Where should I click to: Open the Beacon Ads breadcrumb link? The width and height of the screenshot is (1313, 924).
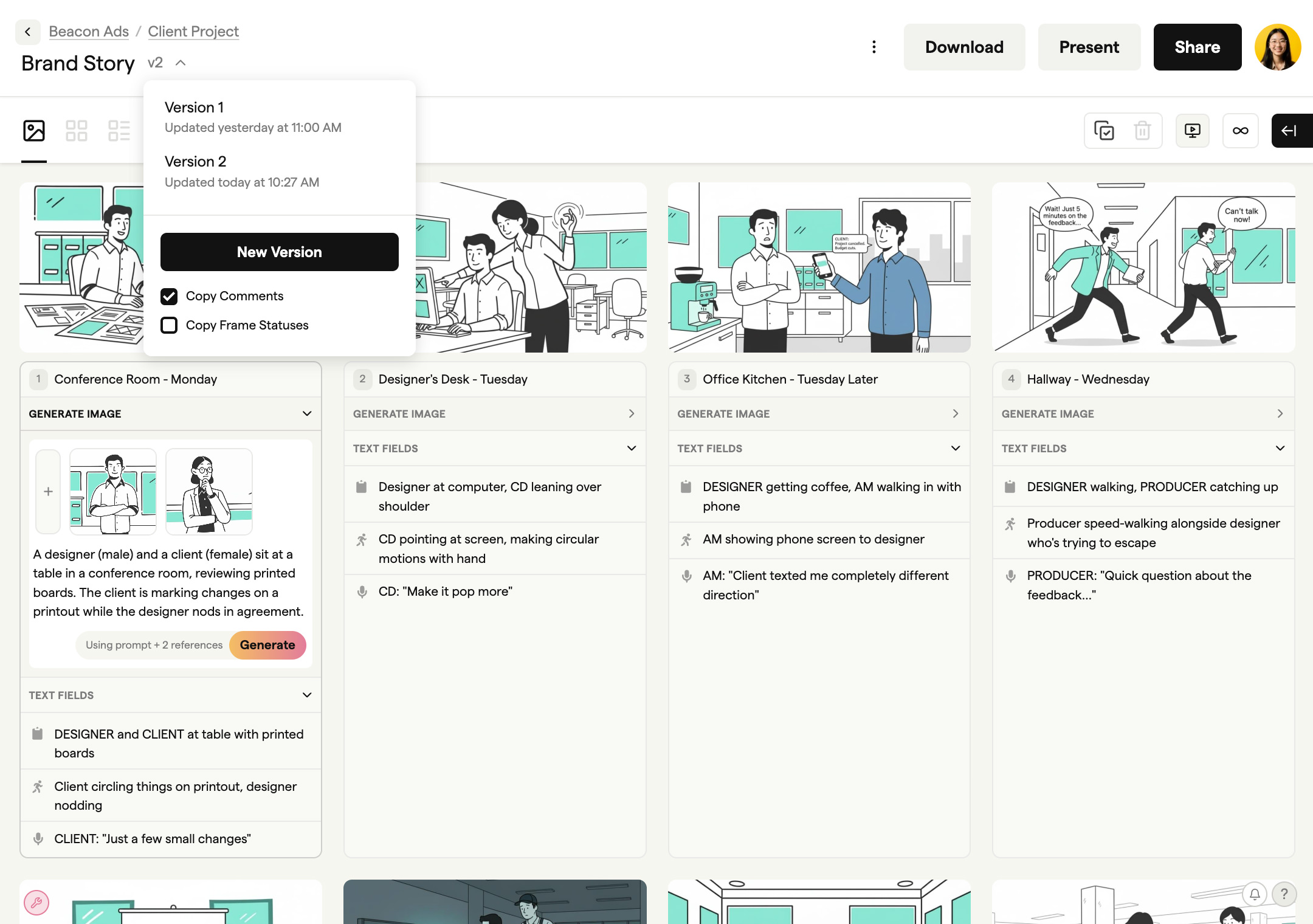click(88, 32)
